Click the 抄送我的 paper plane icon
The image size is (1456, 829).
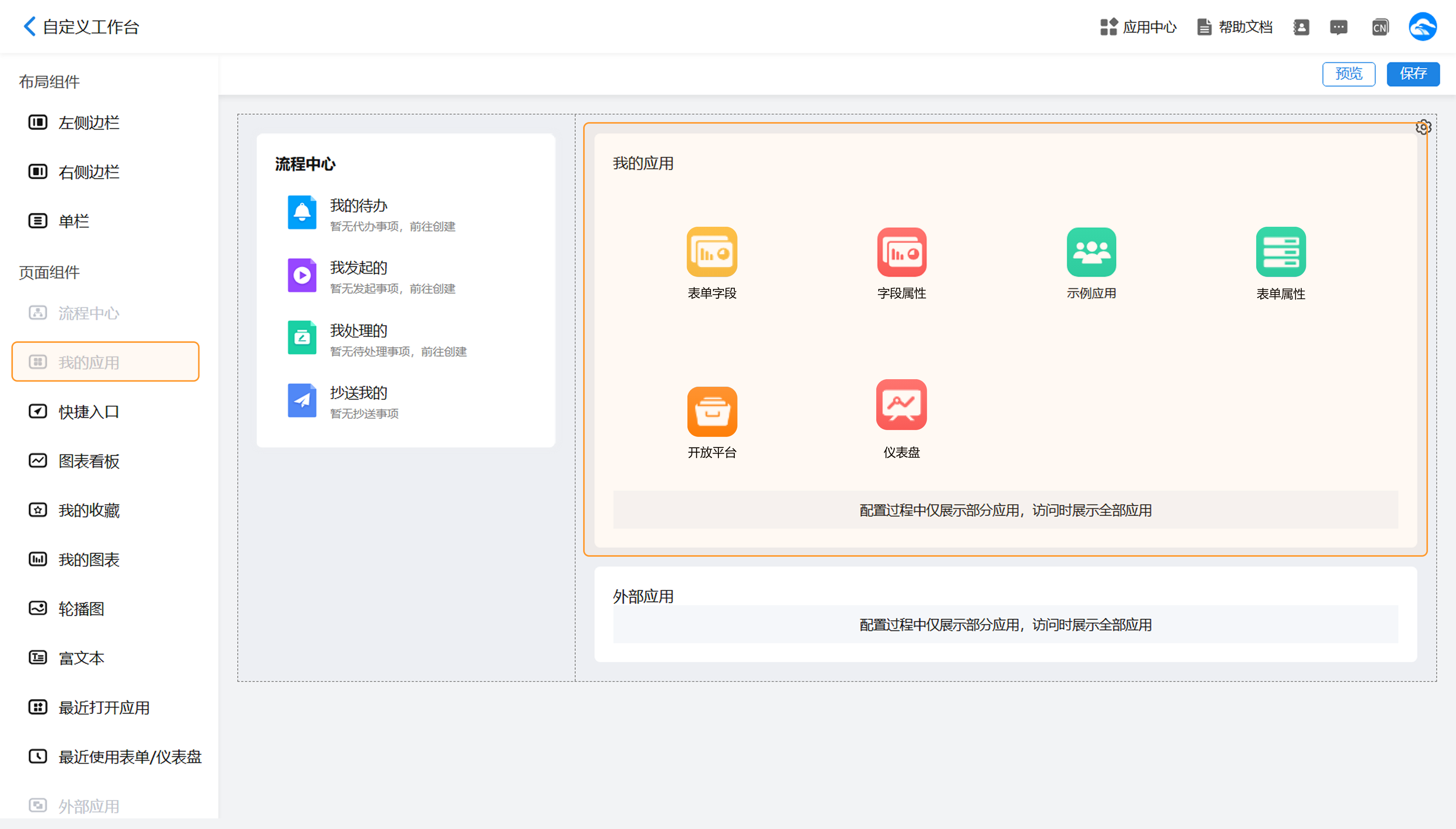point(302,400)
